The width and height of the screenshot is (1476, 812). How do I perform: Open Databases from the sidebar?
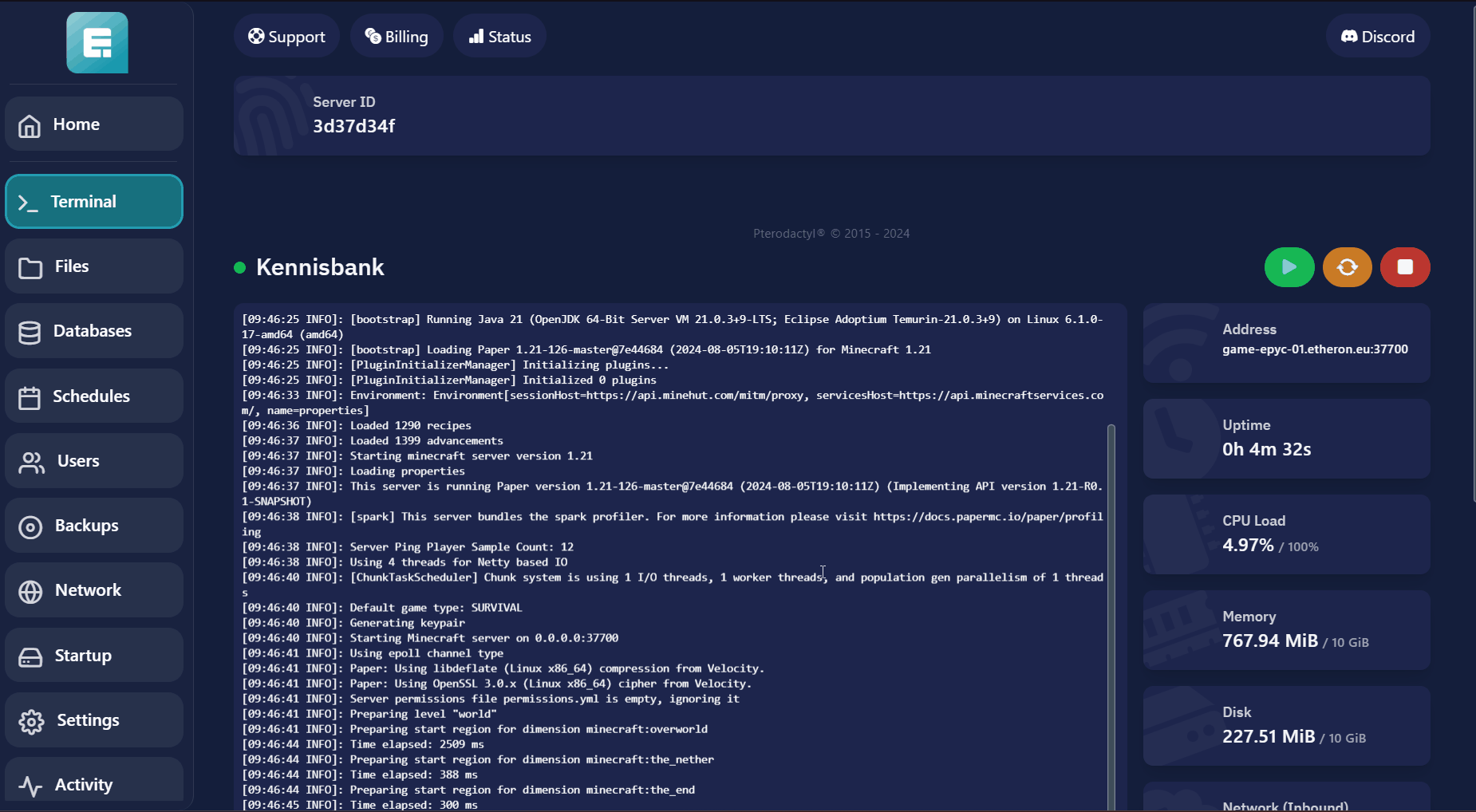click(94, 331)
